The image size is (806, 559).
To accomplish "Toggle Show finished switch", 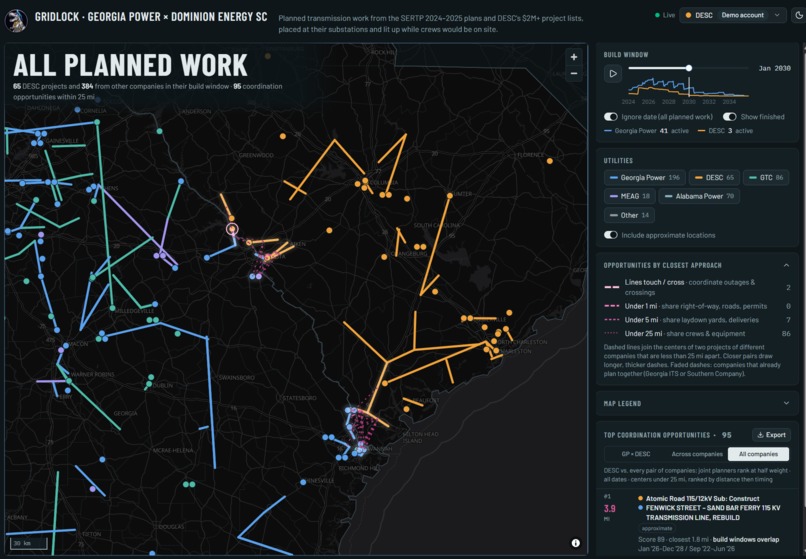I will point(729,117).
